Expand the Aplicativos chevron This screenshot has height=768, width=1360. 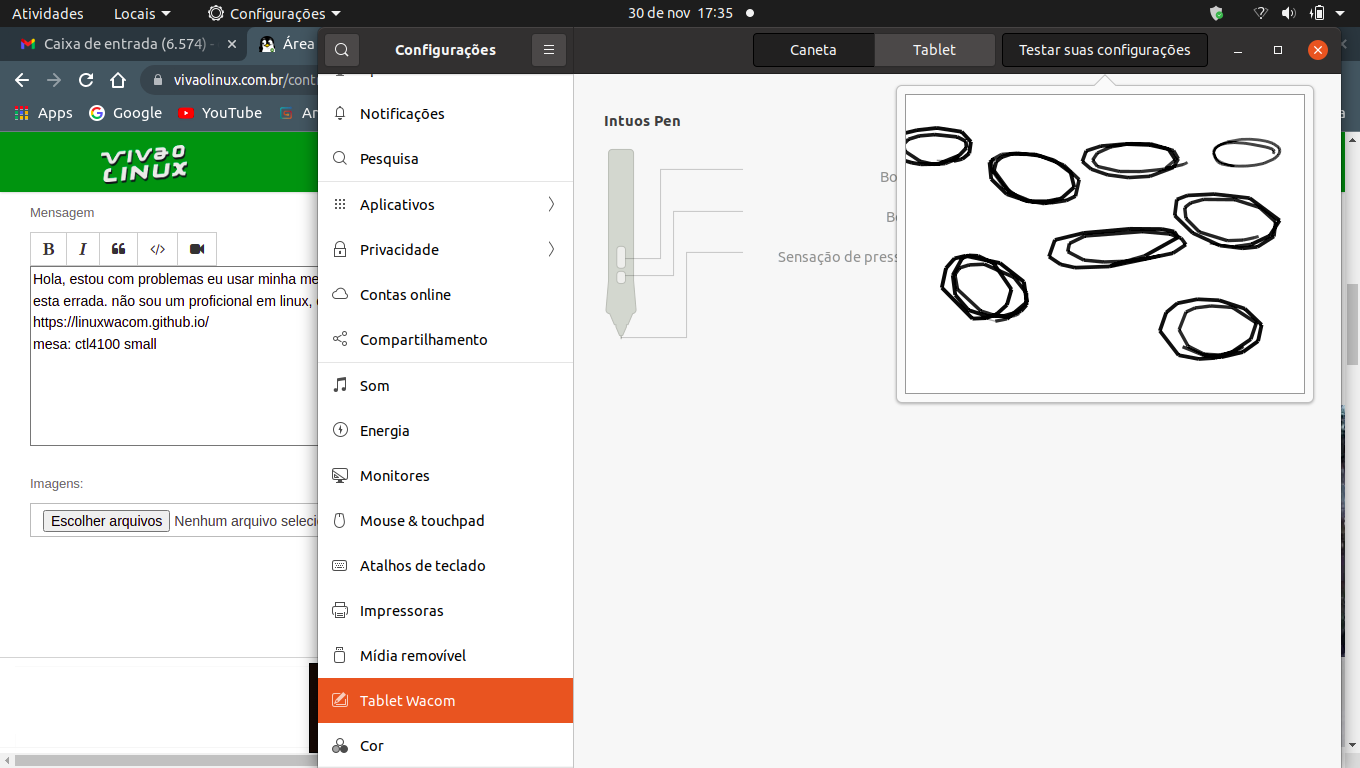coord(551,205)
